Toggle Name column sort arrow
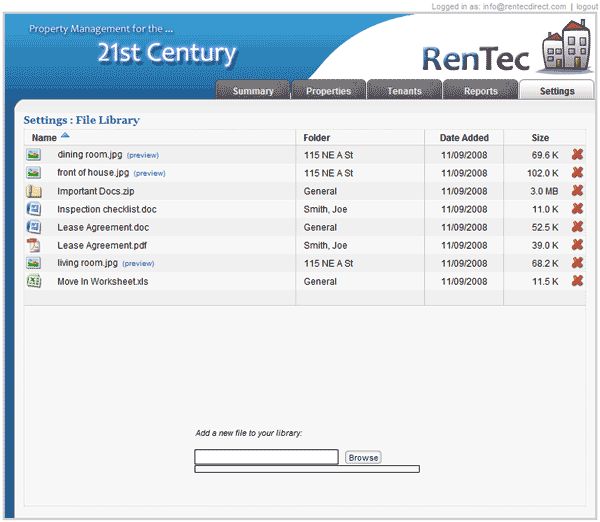Screen dimensions: 600x522 [x=65, y=135]
